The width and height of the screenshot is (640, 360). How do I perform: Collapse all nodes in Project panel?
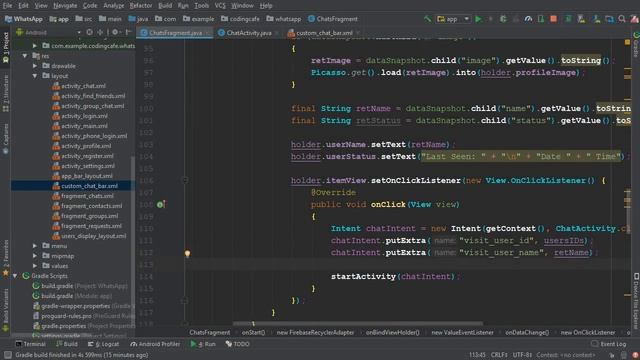pyautogui.click(x=100, y=32)
